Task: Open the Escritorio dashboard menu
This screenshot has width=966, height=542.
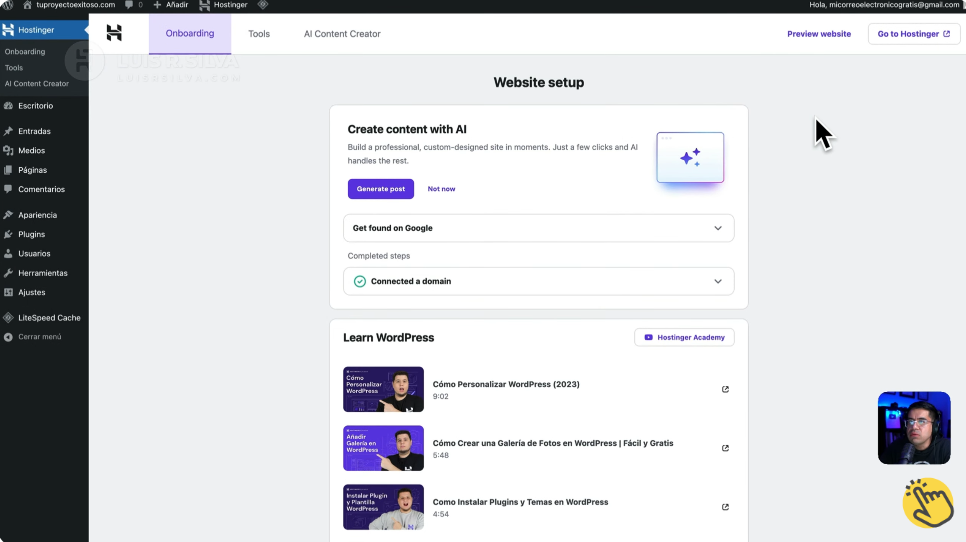Action: pyautogui.click(x=35, y=106)
